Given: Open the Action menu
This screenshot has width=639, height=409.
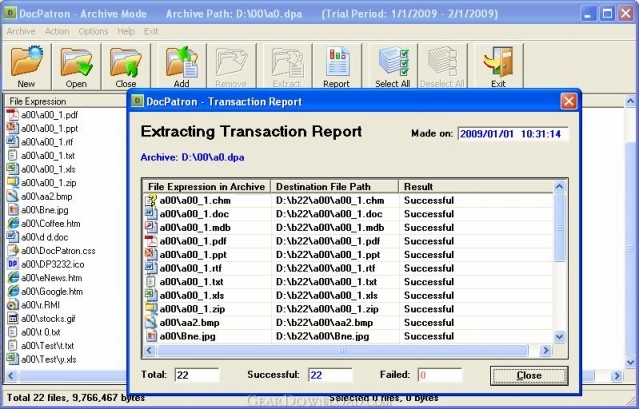Looking at the screenshot, I should (57, 31).
